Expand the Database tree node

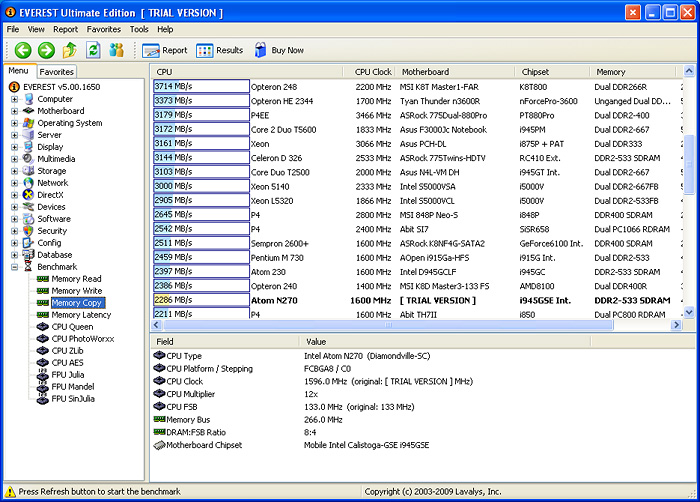pyautogui.click(x=14, y=255)
